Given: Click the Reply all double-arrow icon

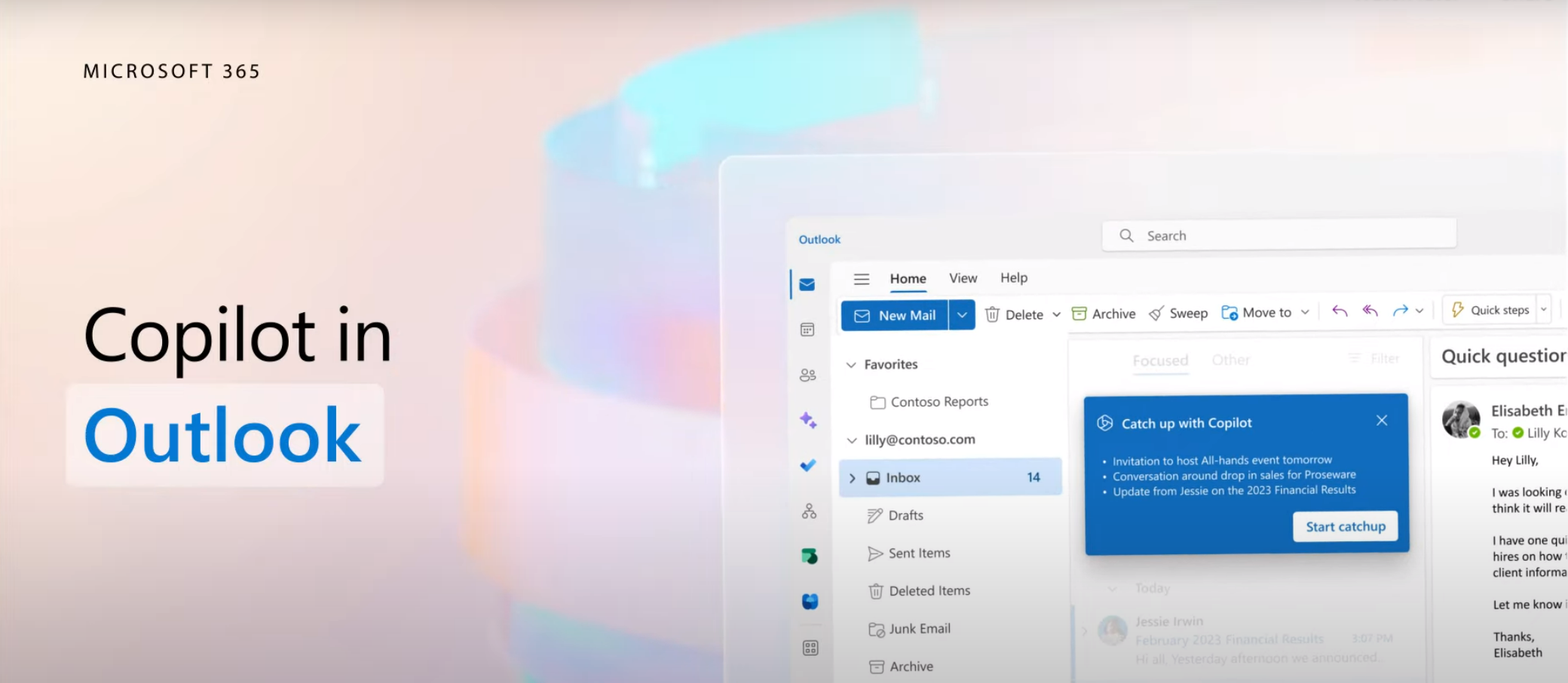Looking at the screenshot, I should tap(1370, 311).
